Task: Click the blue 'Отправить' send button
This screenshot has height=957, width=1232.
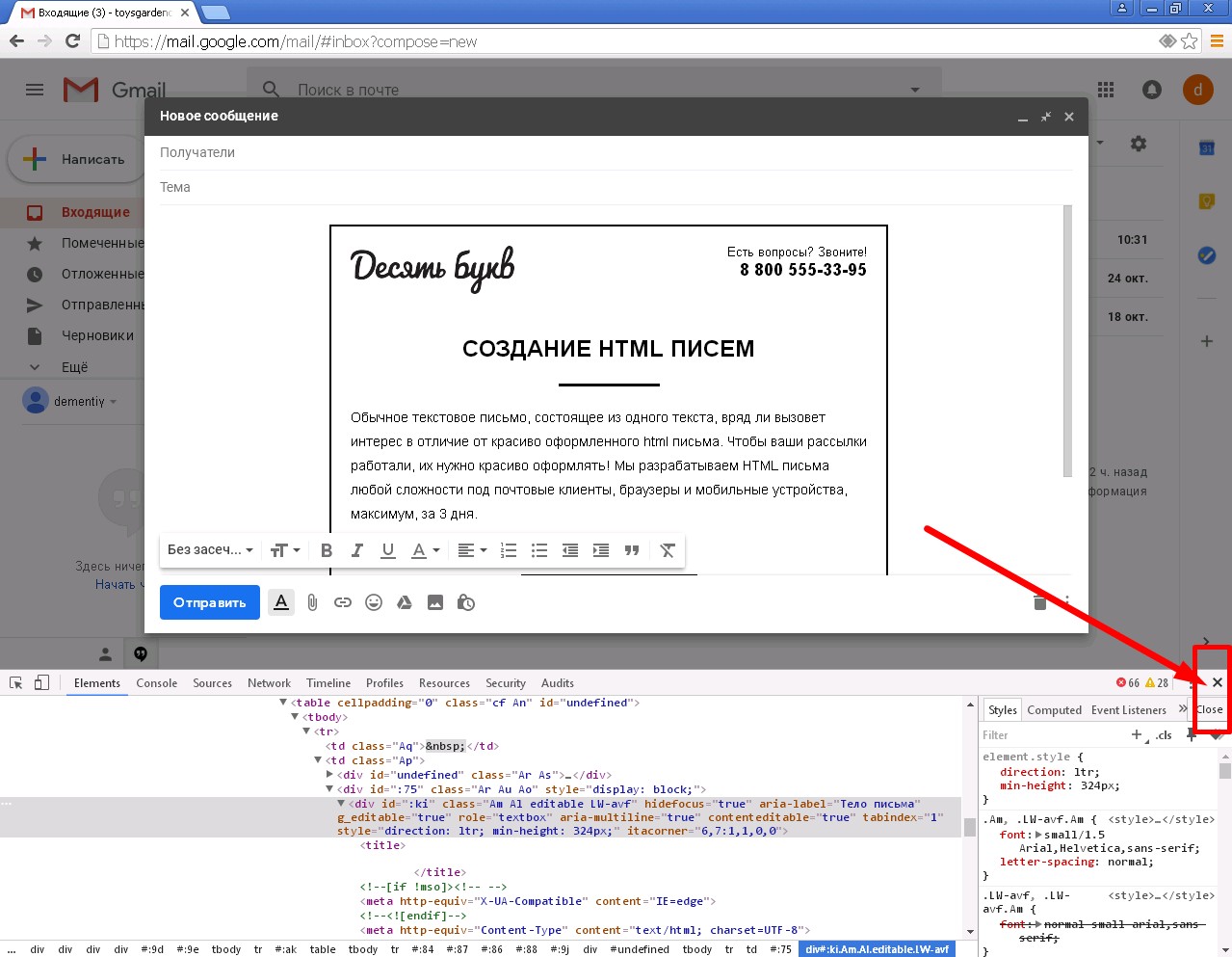Action: tap(210, 602)
